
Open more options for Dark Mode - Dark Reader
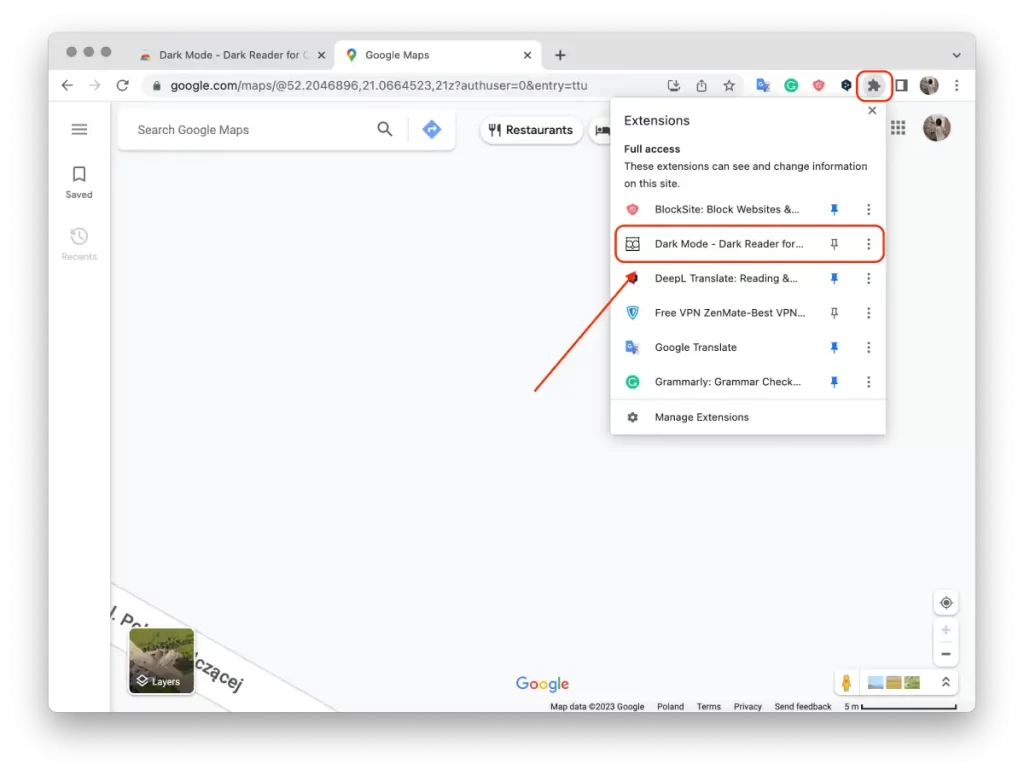point(869,244)
